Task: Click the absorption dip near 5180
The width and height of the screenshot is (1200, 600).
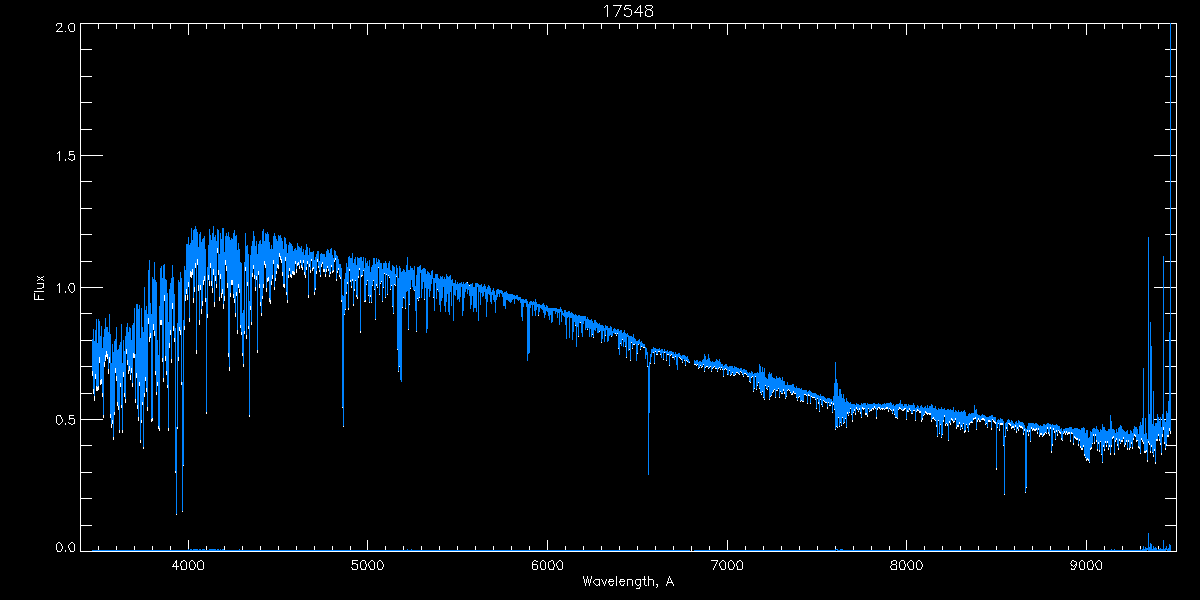Action: (x=400, y=378)
